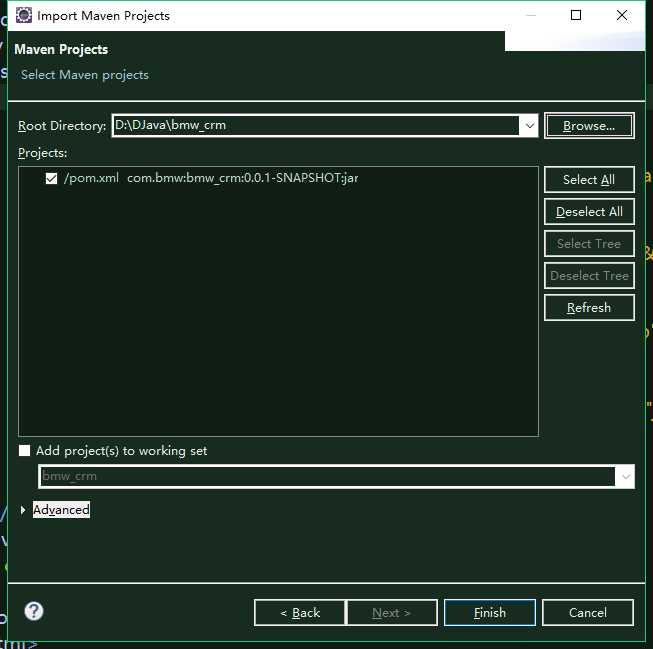This screenshot has width=653, height=649.
Task: Enable Add project(s) to working set
Action: tap(25, 450)
